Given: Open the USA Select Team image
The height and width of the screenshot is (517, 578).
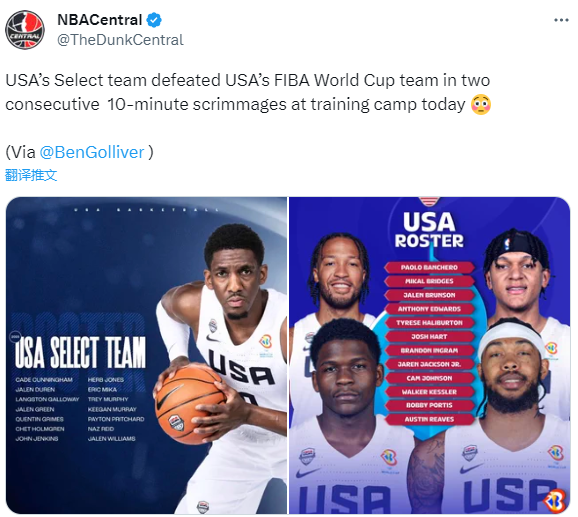Looking at the screenshot, I should (x=146, y=355).
